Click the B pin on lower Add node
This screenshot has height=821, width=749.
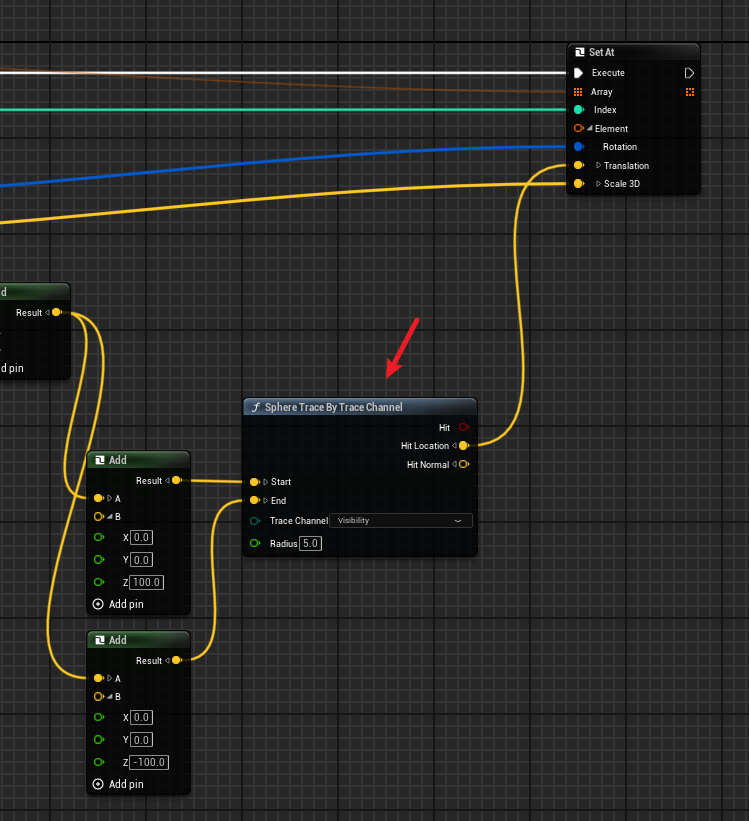coord(98,697)
